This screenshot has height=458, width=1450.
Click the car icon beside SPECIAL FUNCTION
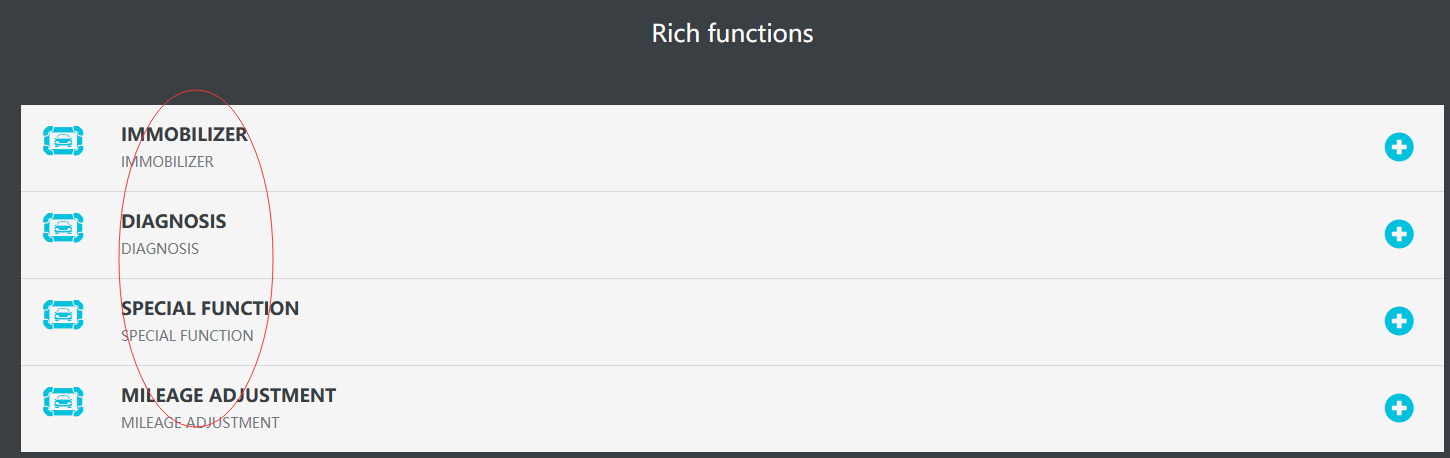point(63,314)
